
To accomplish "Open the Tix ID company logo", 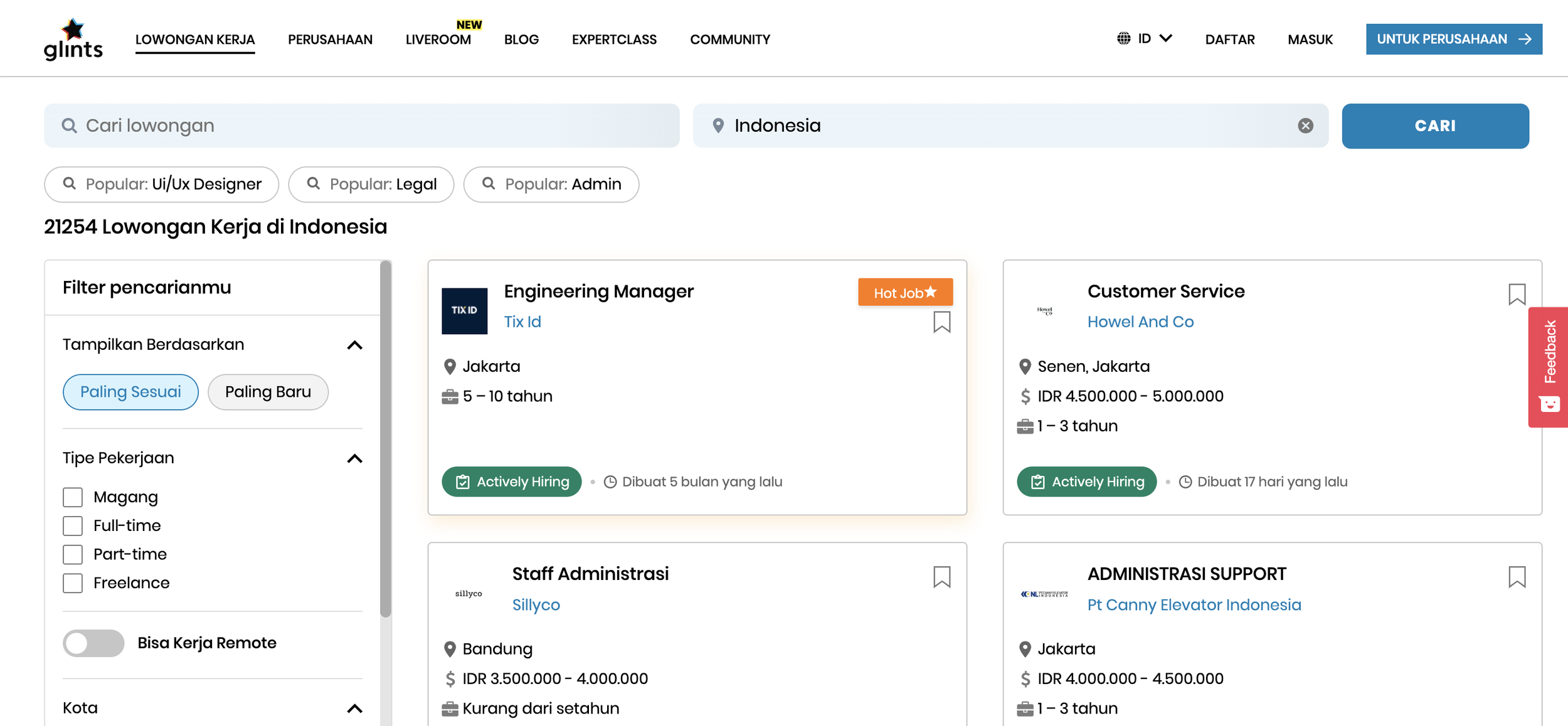I will [x=464, y=311].
